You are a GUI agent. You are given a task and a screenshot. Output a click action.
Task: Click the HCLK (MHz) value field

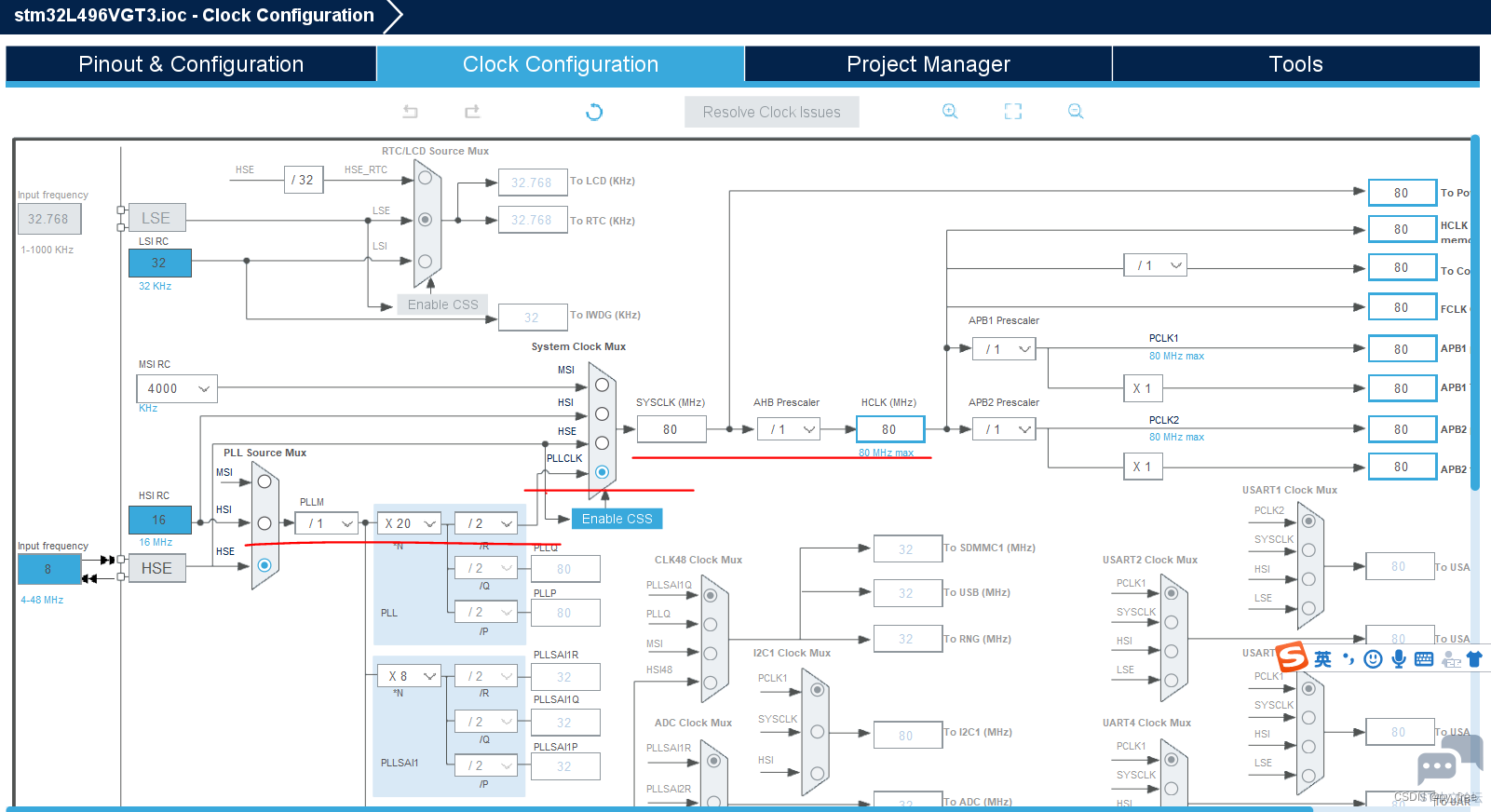[x=889, y=429]
